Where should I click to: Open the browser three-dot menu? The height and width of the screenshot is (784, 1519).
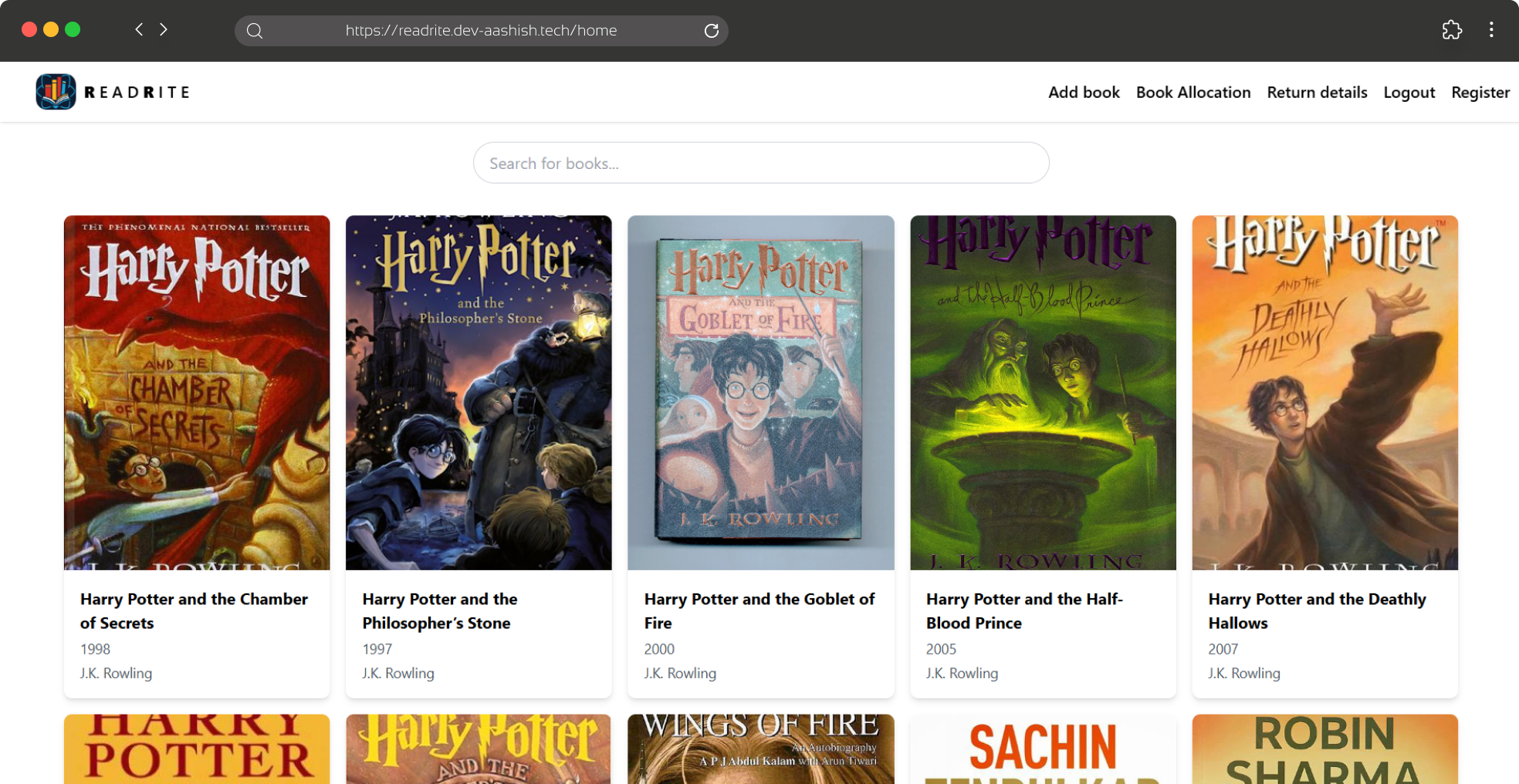pyautogui.click(x=1491, y=29)
